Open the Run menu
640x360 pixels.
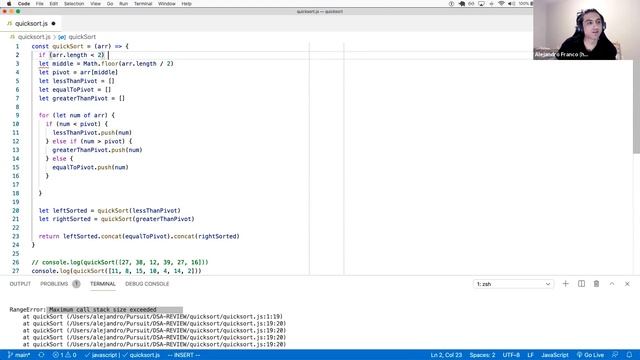(x=123, y=4)
